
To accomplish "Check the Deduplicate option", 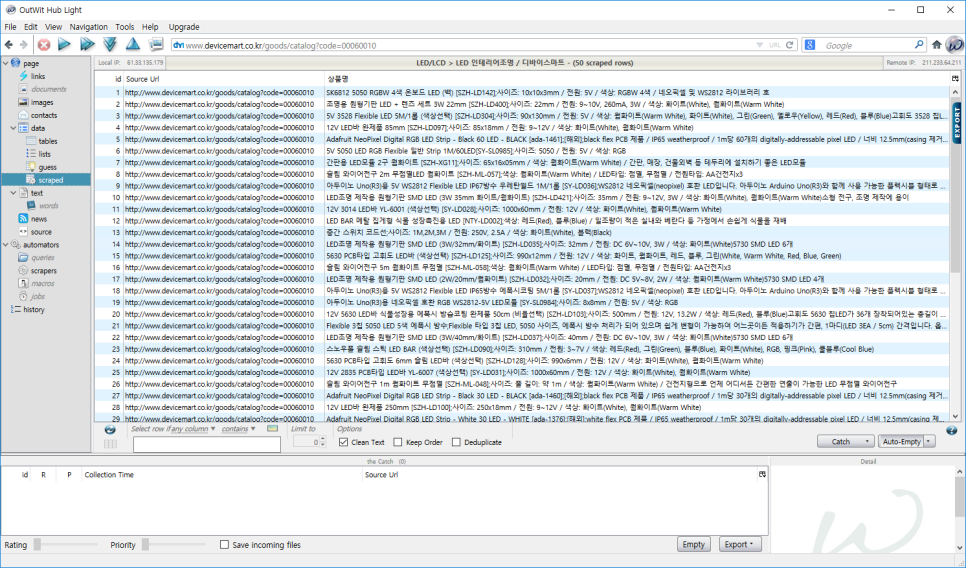I will [457, 442].
